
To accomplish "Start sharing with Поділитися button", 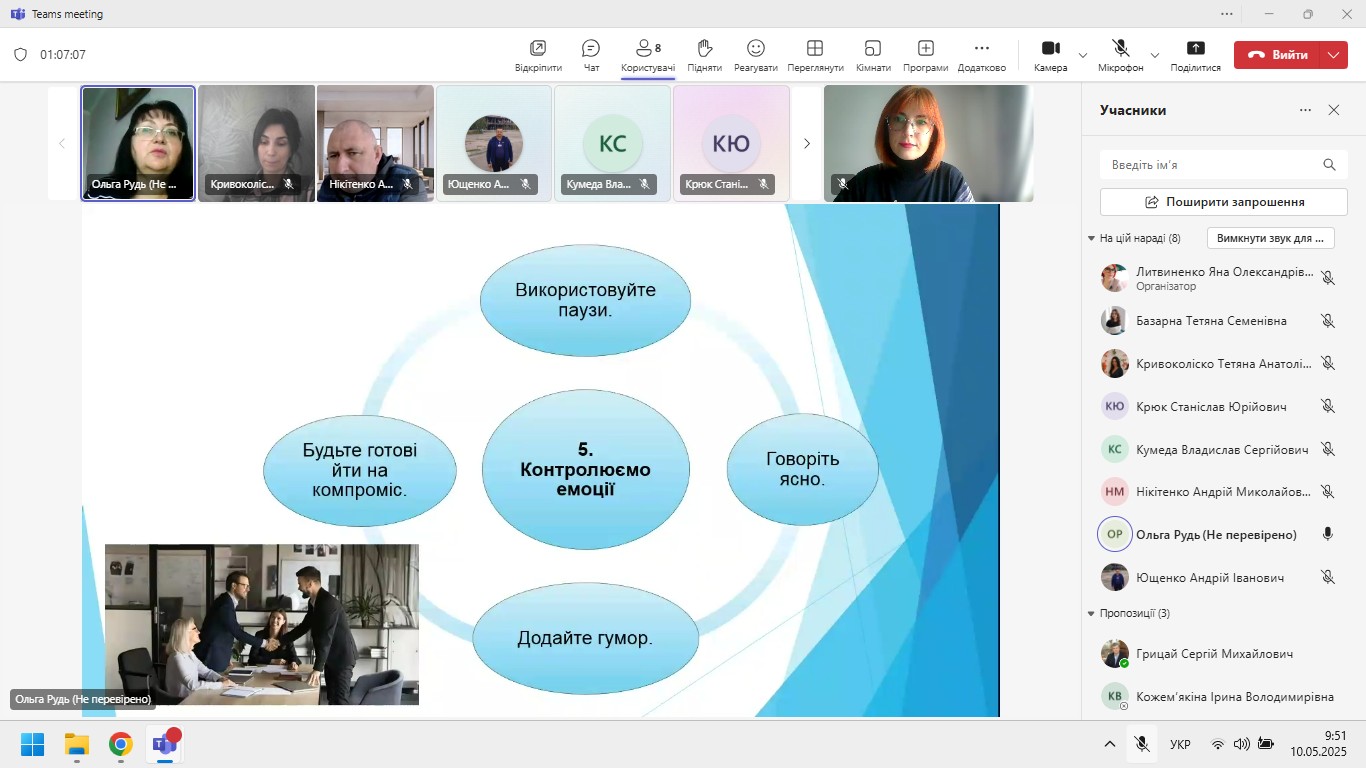I will (1195, 55).
